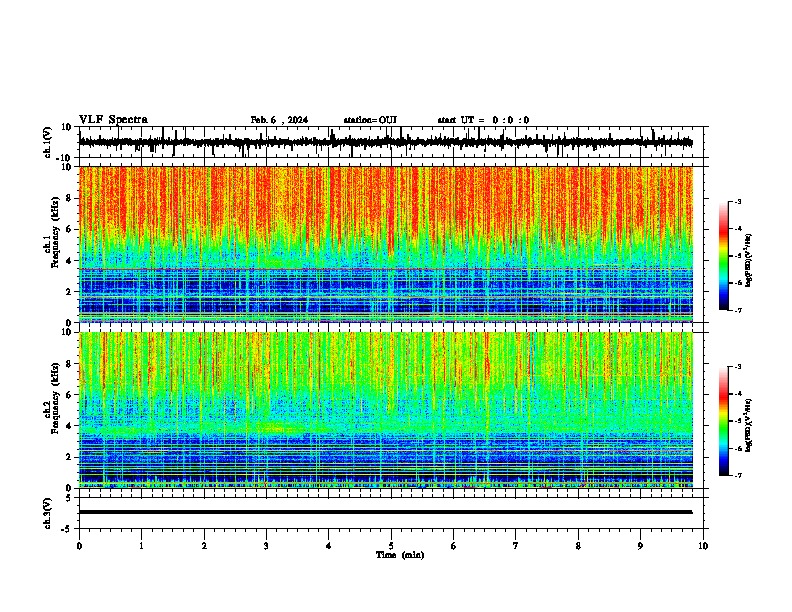Click the time axis tick label "4"
Image resolution: width=792 pixels, height=612 pixels.
point(329,546)
